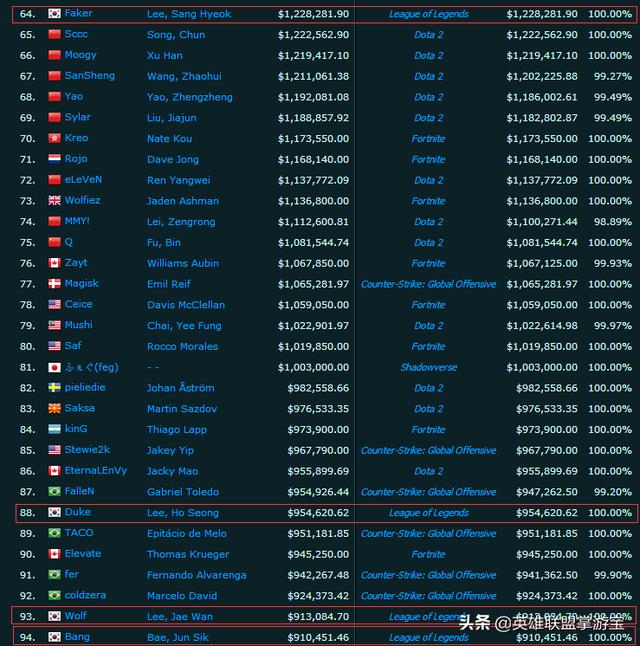Open the SanSheng player profile
The width and height of the screenshot is (640, 646).
pos(90,75)
